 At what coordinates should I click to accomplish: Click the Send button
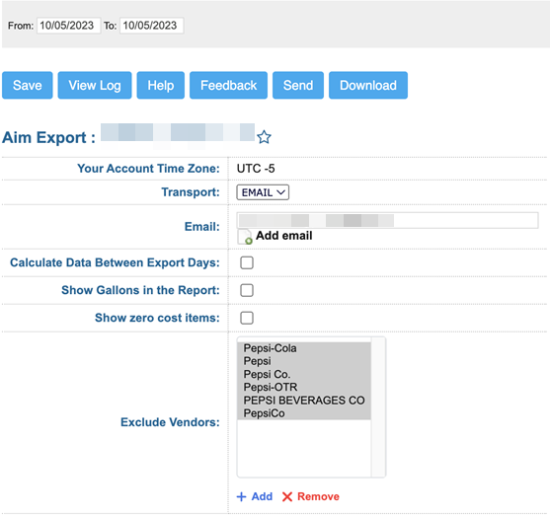click(298, 85)
